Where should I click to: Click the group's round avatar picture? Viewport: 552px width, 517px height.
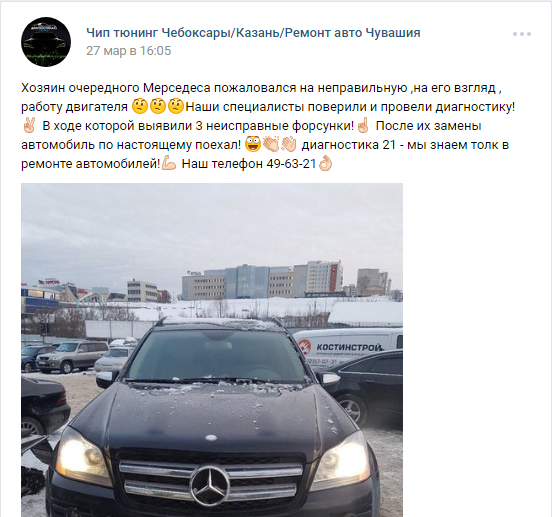click(46, 42)
